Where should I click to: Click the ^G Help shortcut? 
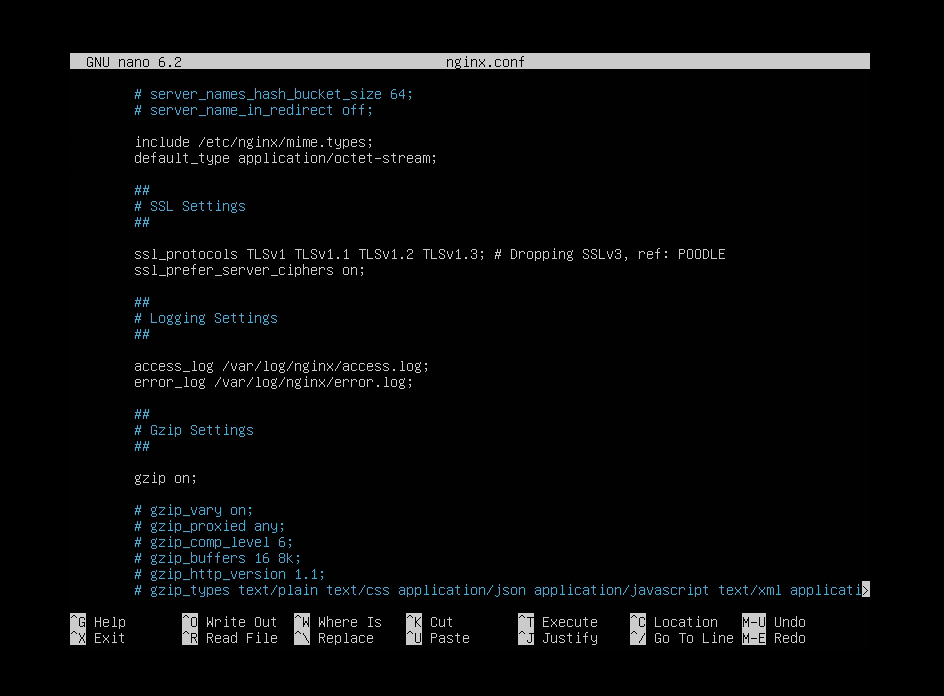pyautogui.click(x=98, y=622)
